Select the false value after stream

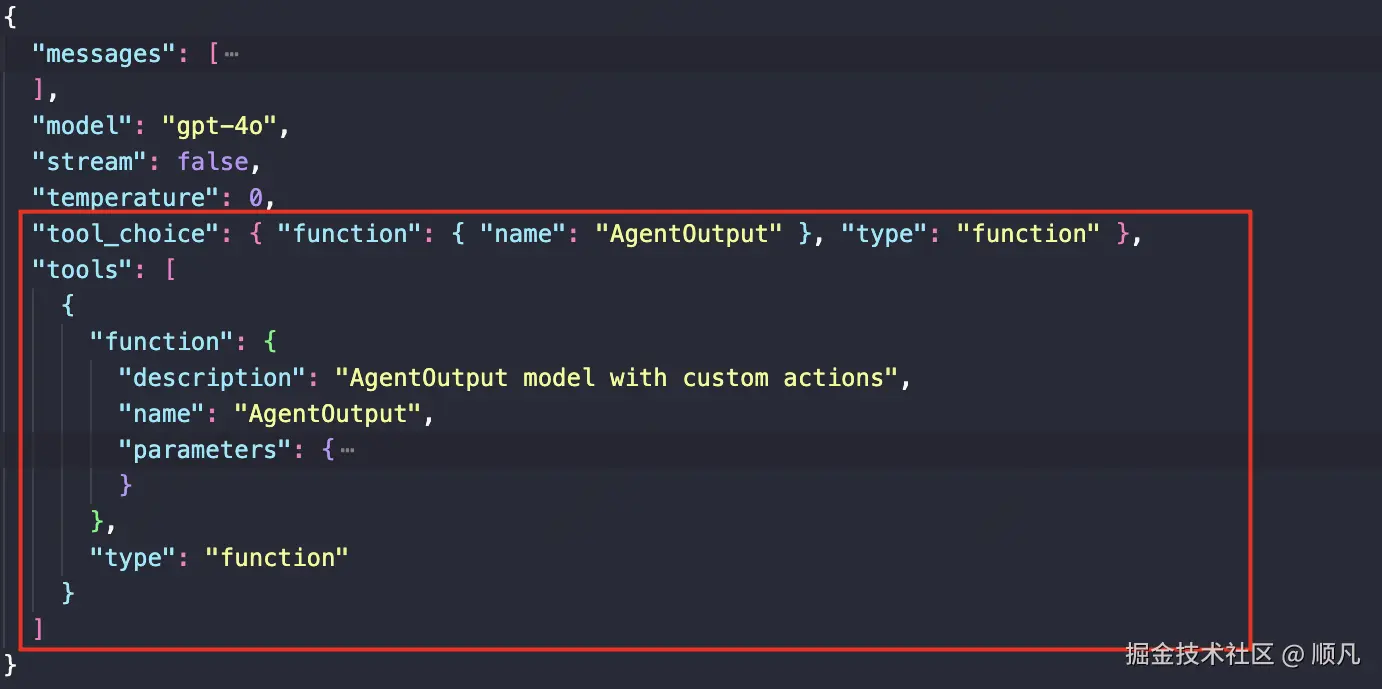(x=213, y=162)
